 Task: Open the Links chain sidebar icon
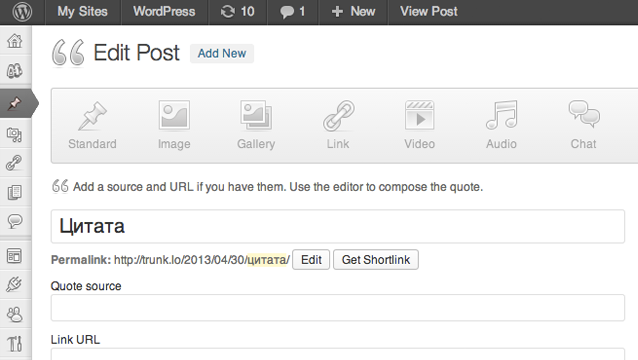15,163
